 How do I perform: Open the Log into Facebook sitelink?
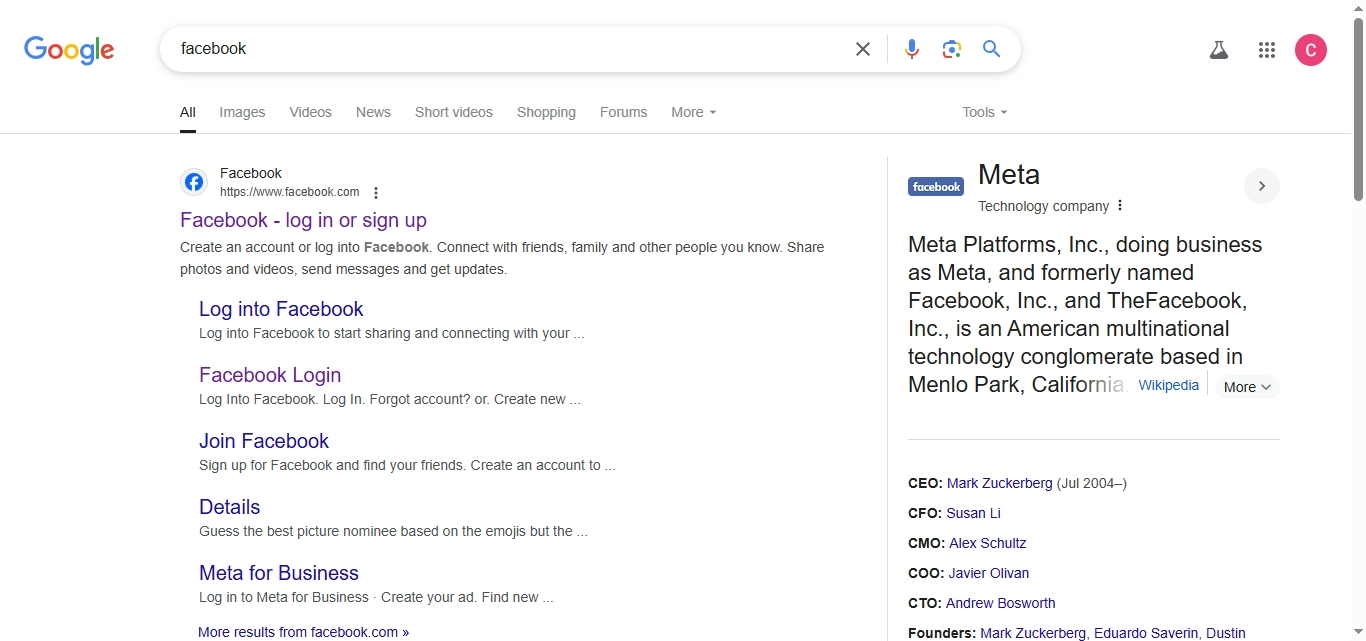[281, 309]
